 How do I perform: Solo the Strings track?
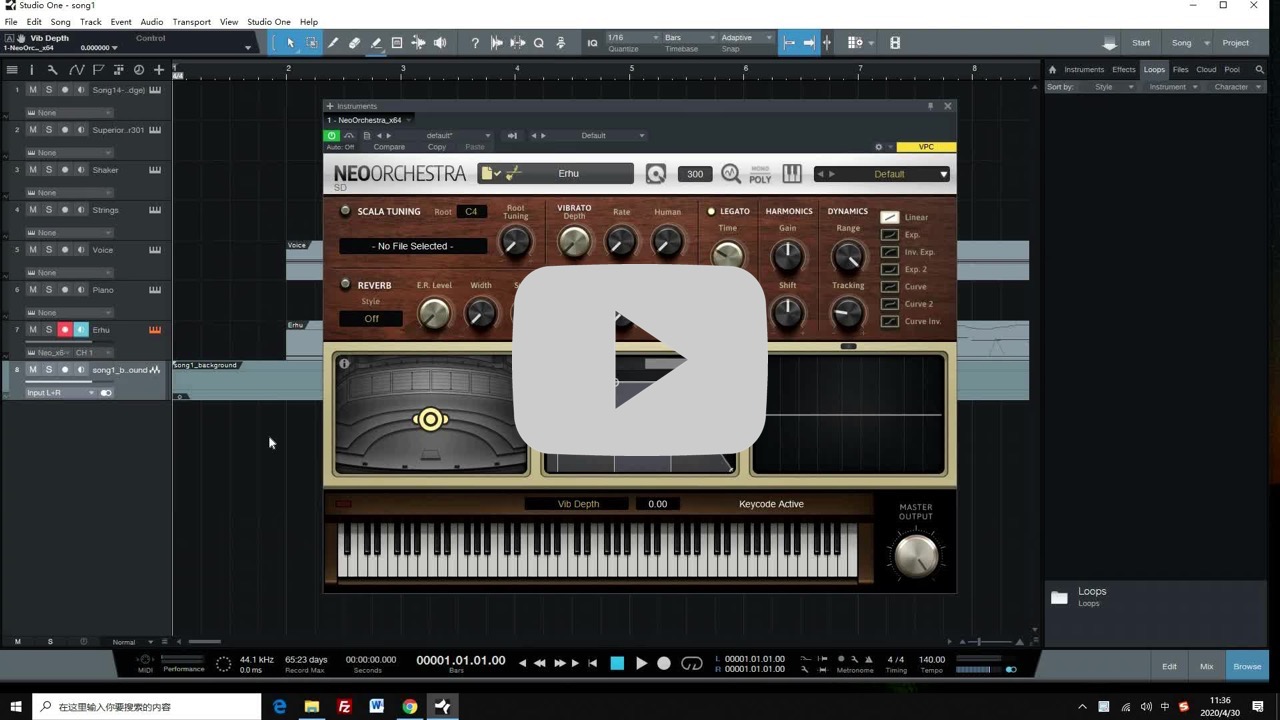click(48, 210)
